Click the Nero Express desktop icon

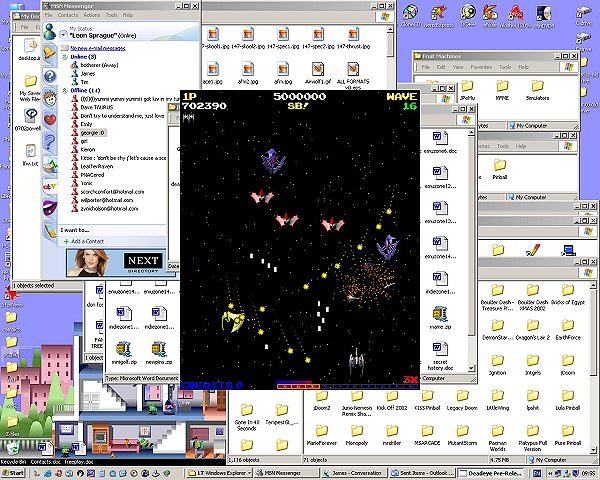[x=437, y=14]
